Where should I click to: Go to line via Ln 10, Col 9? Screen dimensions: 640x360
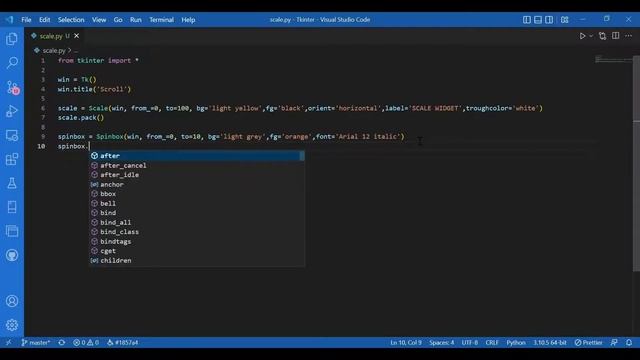click(x=406, y=342)
